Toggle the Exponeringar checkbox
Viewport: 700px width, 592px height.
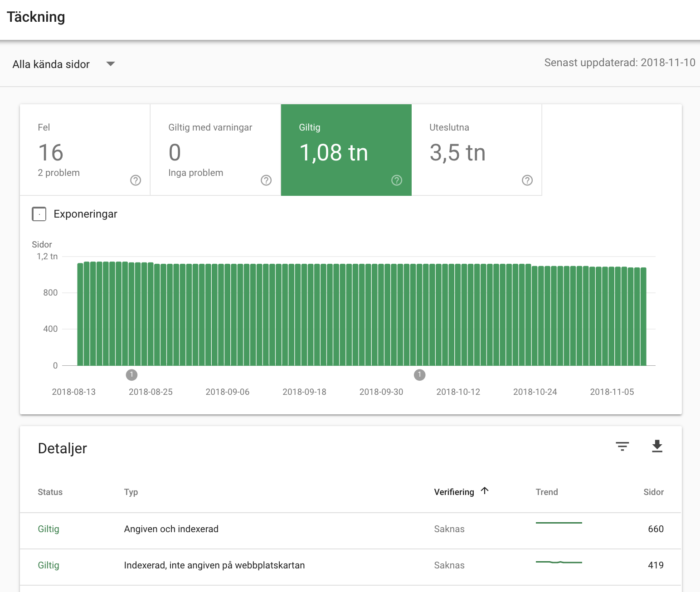click(x=39, y=214)
